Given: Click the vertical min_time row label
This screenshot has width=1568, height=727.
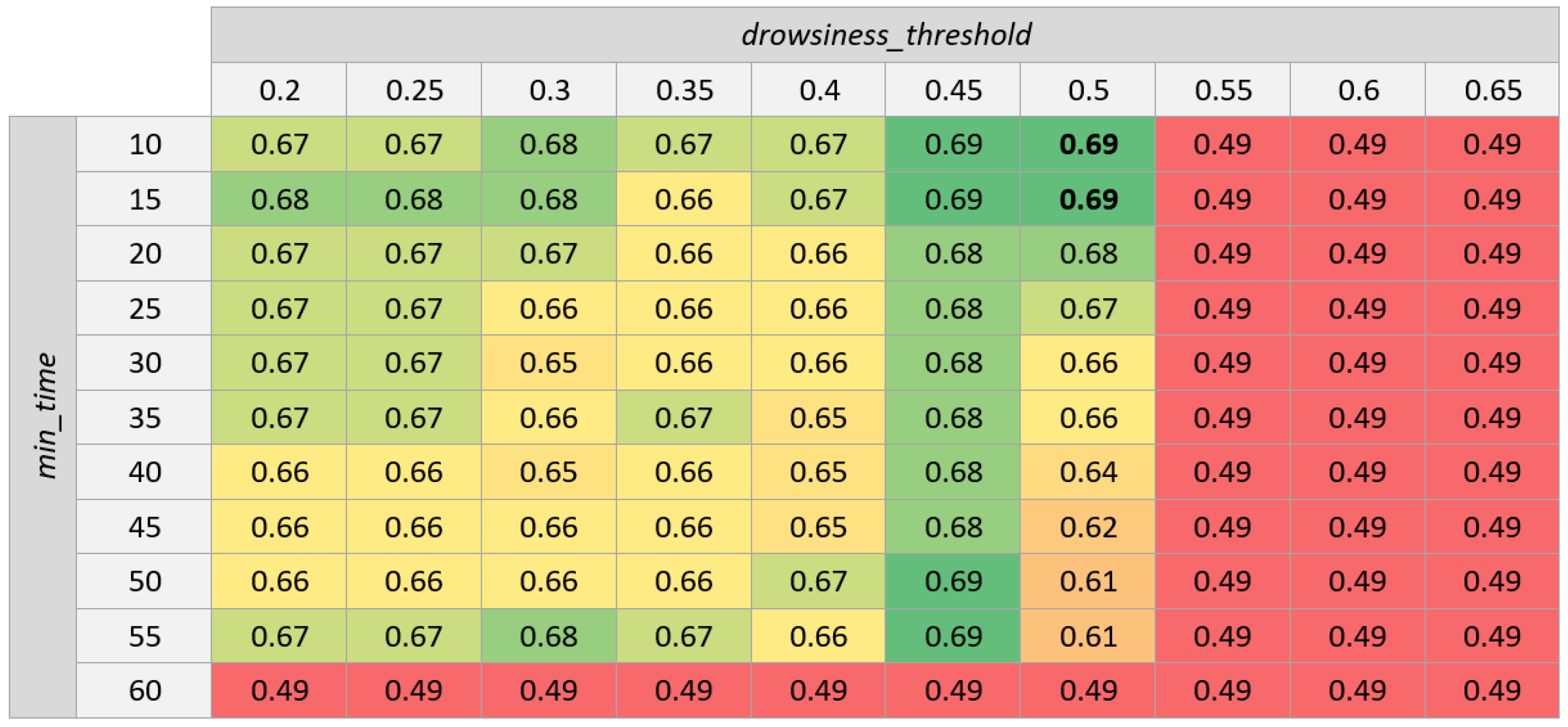Looking at the screenshot, I should (x=44, y=417).
